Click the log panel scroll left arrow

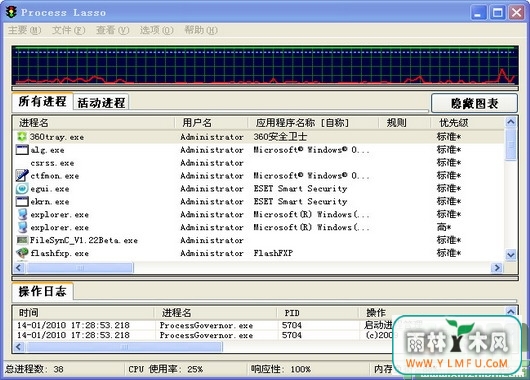(19, 347)
